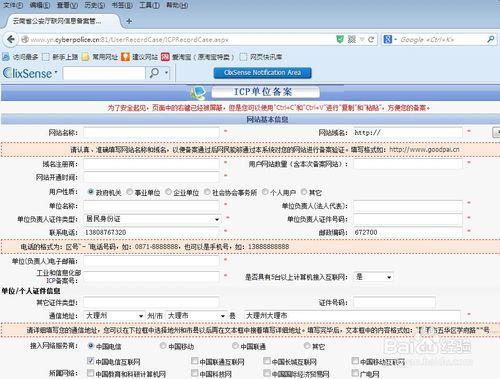Open 单位负责人证件类型 dropdown
Viewport: 500px width, 379px height.
coord(152,219)
